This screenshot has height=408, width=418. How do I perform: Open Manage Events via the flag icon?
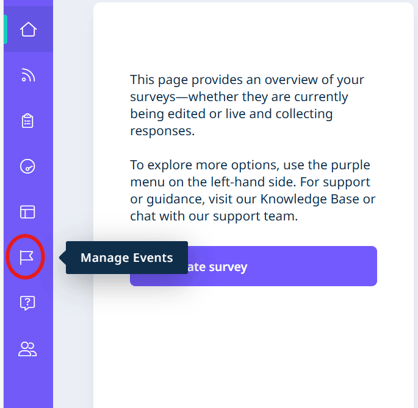26,257
